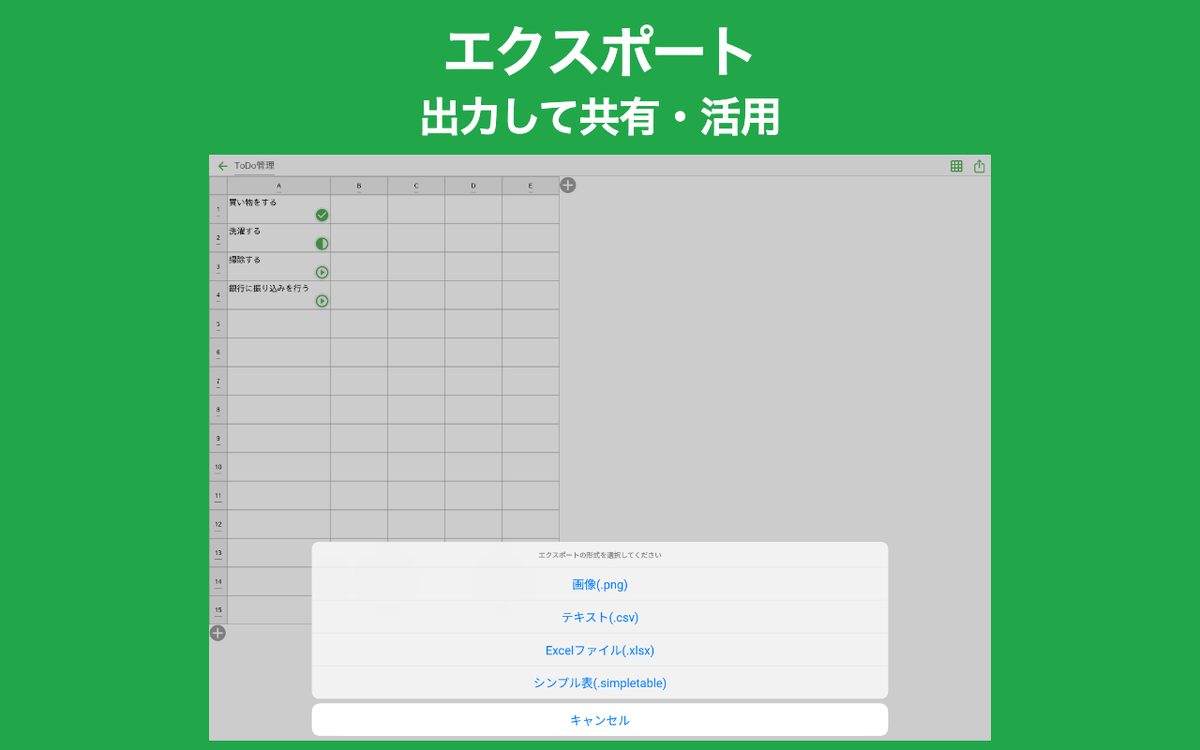This screenshot has height=750, width=1200.
Task: Select empty cell C2
Action: point(416,238)
